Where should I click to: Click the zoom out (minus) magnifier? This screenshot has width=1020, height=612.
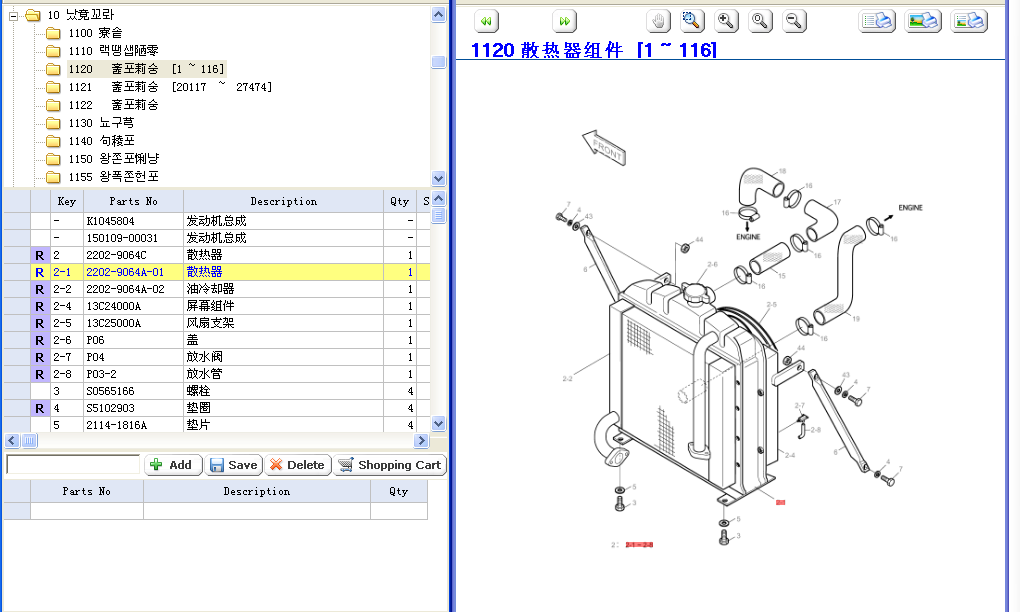pos(794,21)
